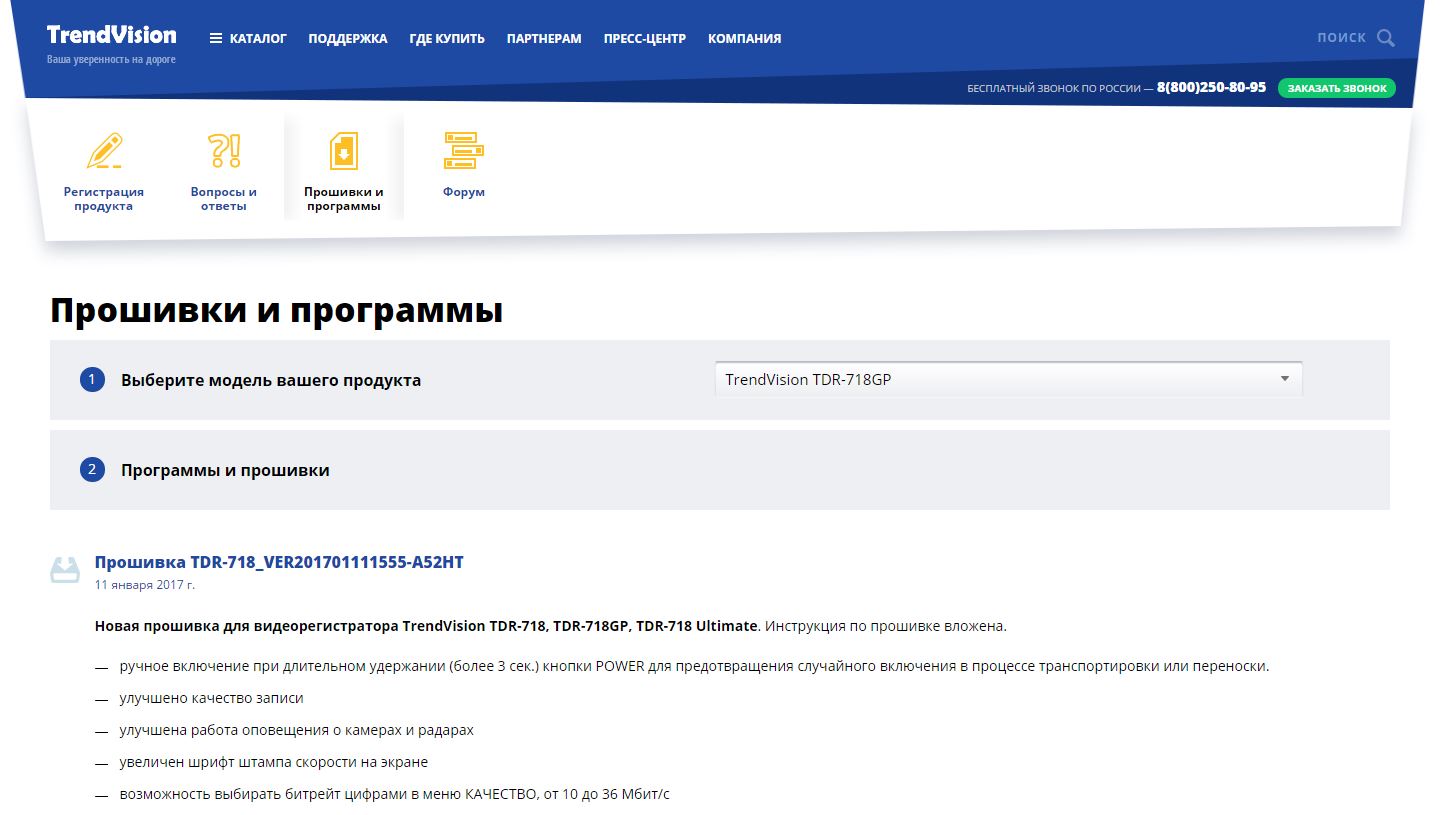Open firmware TDR-718_VER201701111555-A52HT link
This screenshot has width=1441, height=815.
(279, 562)
